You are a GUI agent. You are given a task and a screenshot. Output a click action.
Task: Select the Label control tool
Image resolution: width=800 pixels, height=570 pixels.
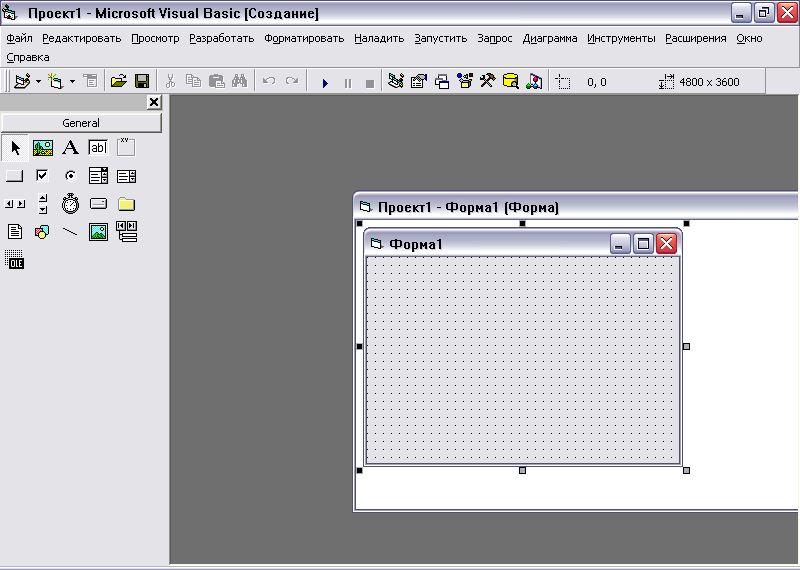[70, 148]
